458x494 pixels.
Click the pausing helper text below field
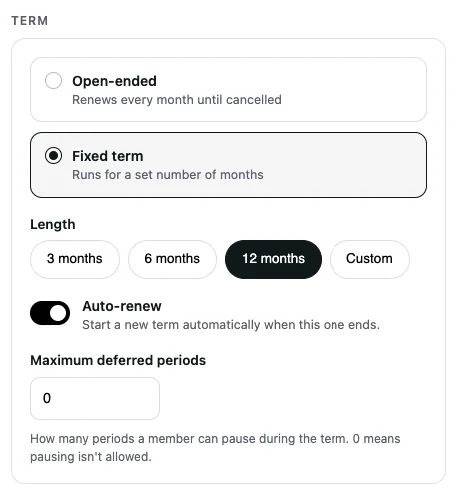click(x=215, y=448)
